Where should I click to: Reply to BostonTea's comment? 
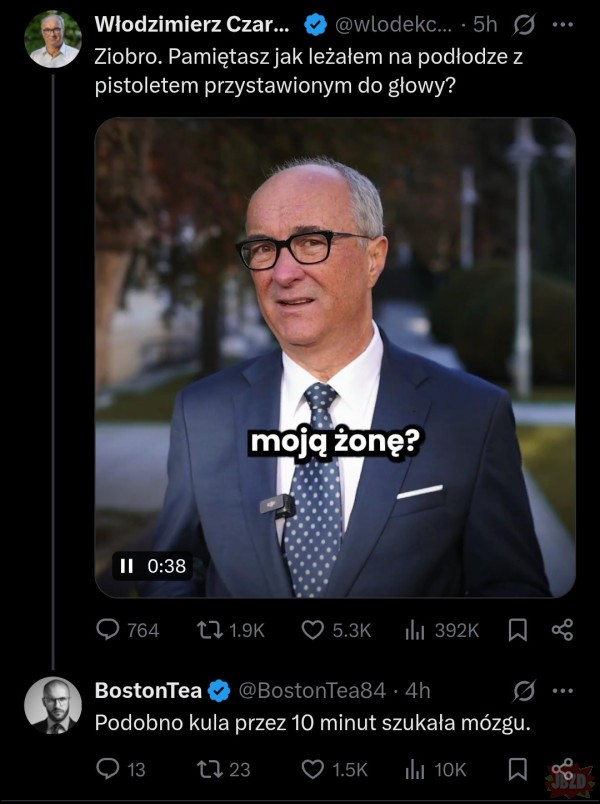pos(107,769)
